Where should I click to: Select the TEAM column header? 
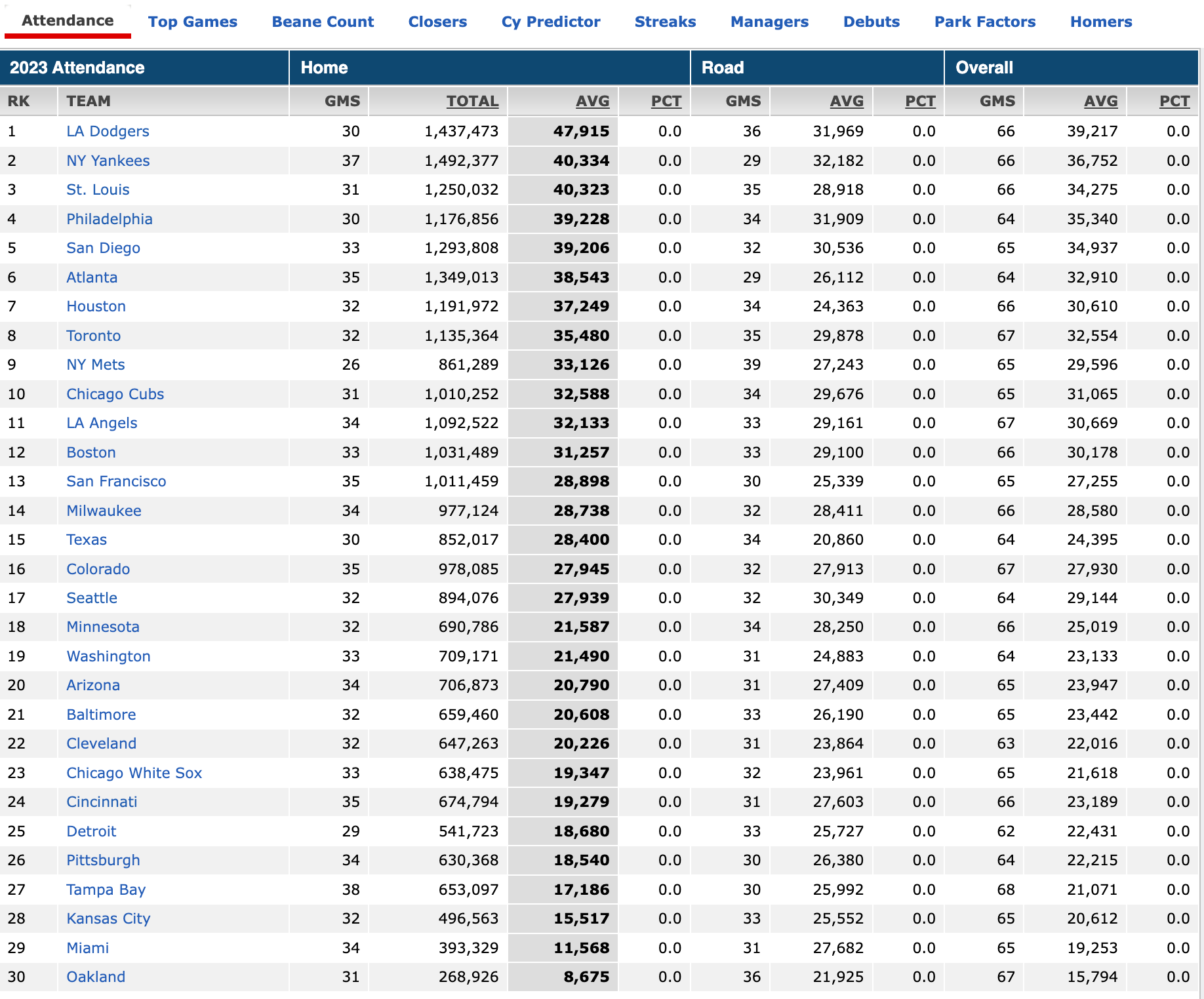[89, 101]
